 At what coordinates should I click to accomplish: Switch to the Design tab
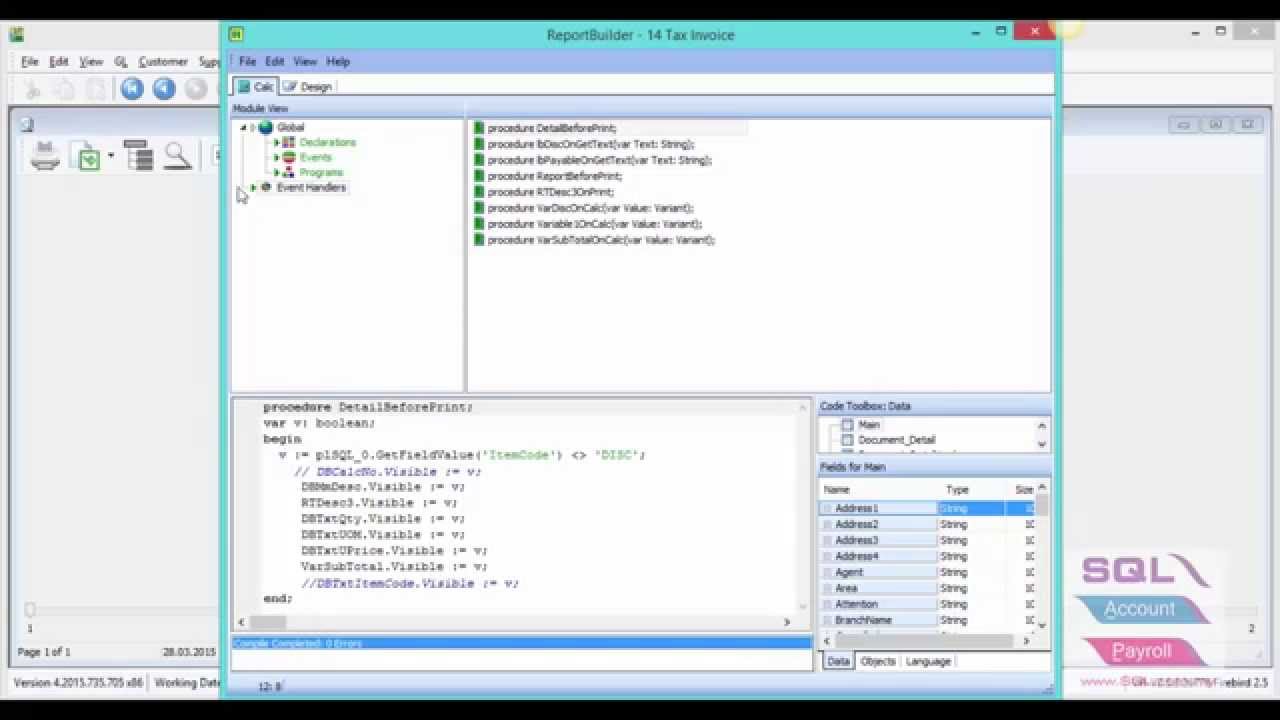[x=307, y=87]
